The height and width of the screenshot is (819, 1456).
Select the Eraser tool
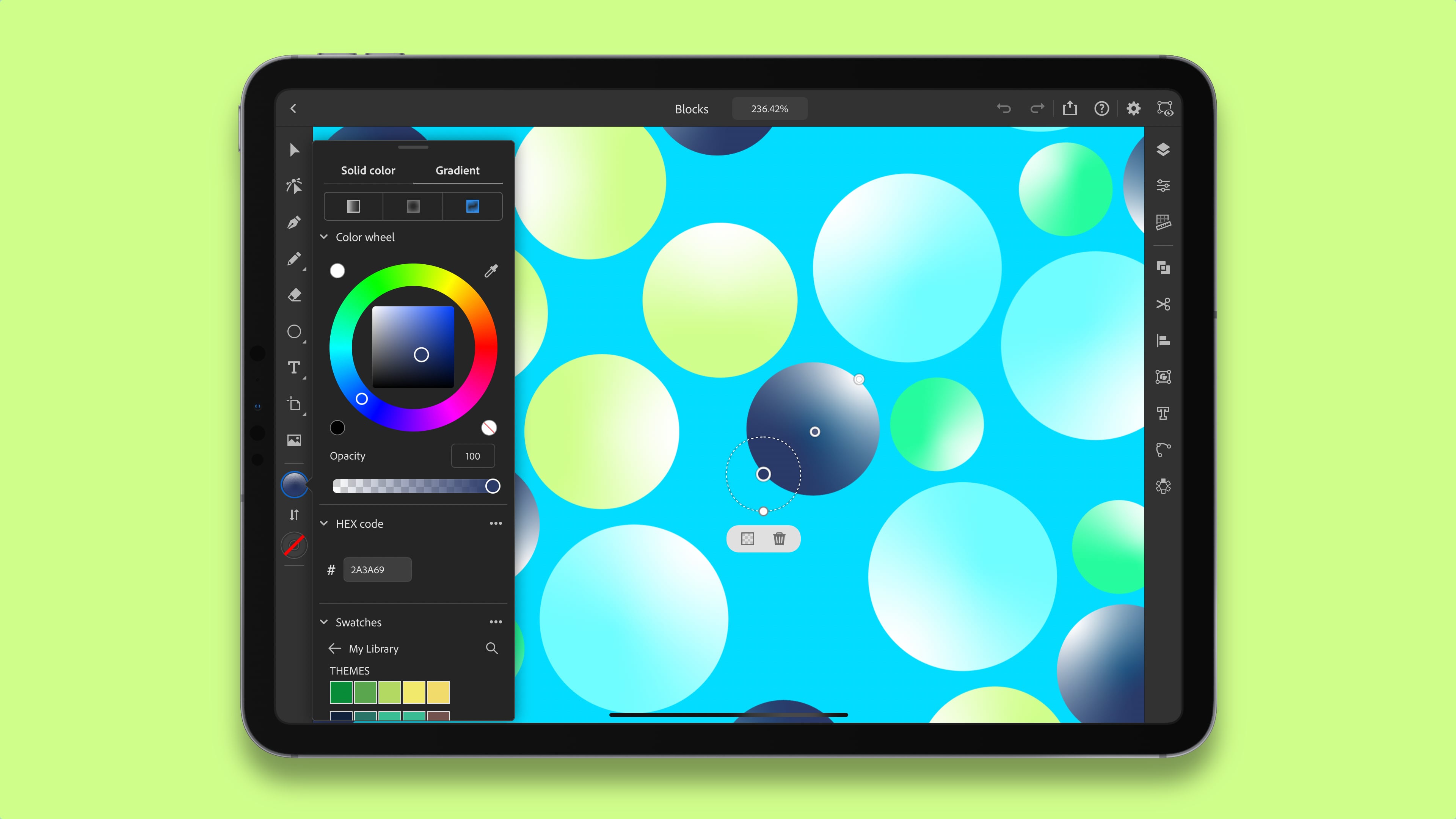(x=294, y=295)
